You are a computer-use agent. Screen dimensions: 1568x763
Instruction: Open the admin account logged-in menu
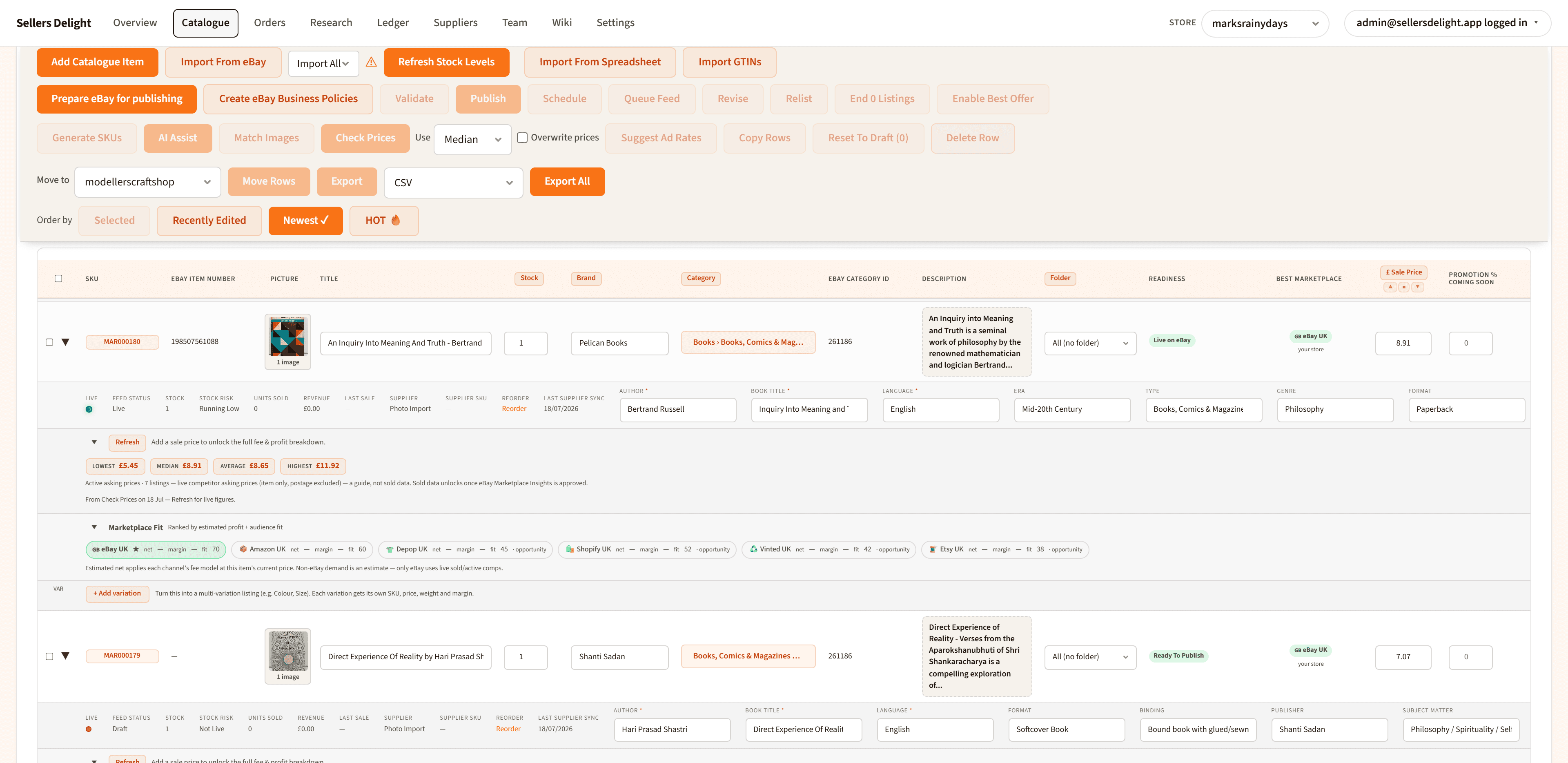pyautogui.click(x=1448, y=22)
